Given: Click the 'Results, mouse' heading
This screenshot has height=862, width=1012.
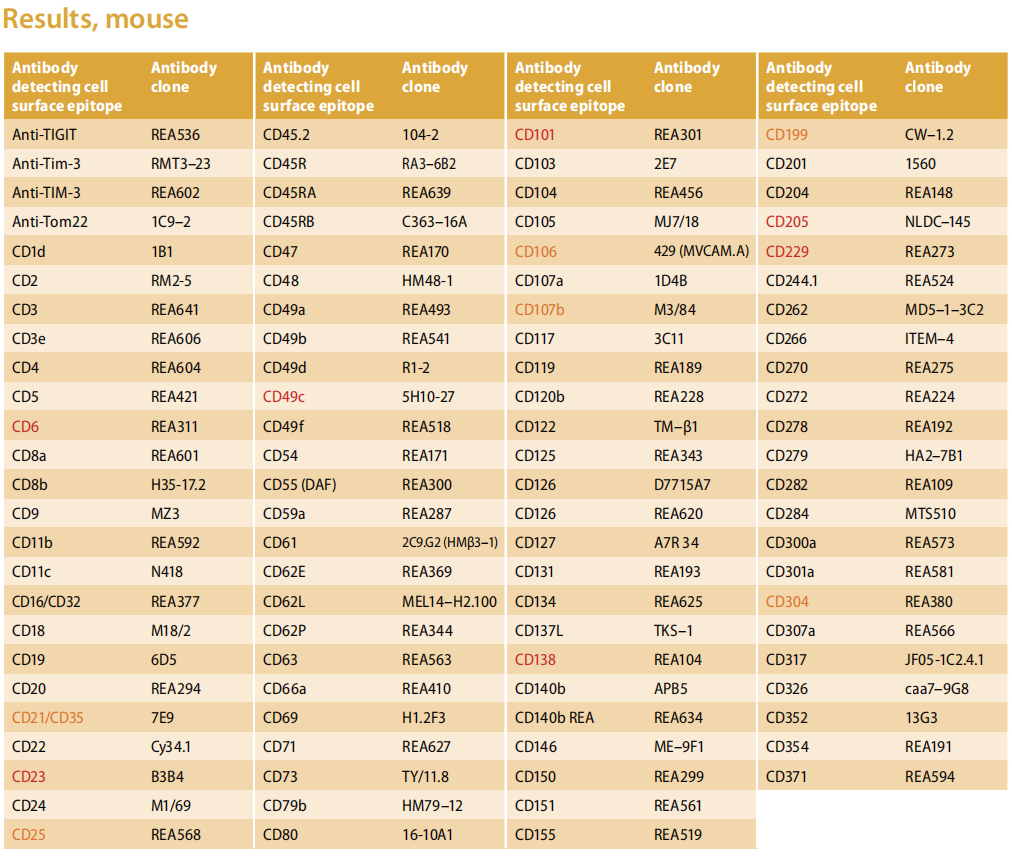Looking at the screenshot, I should pyautogui.click(x=96, y=19).
